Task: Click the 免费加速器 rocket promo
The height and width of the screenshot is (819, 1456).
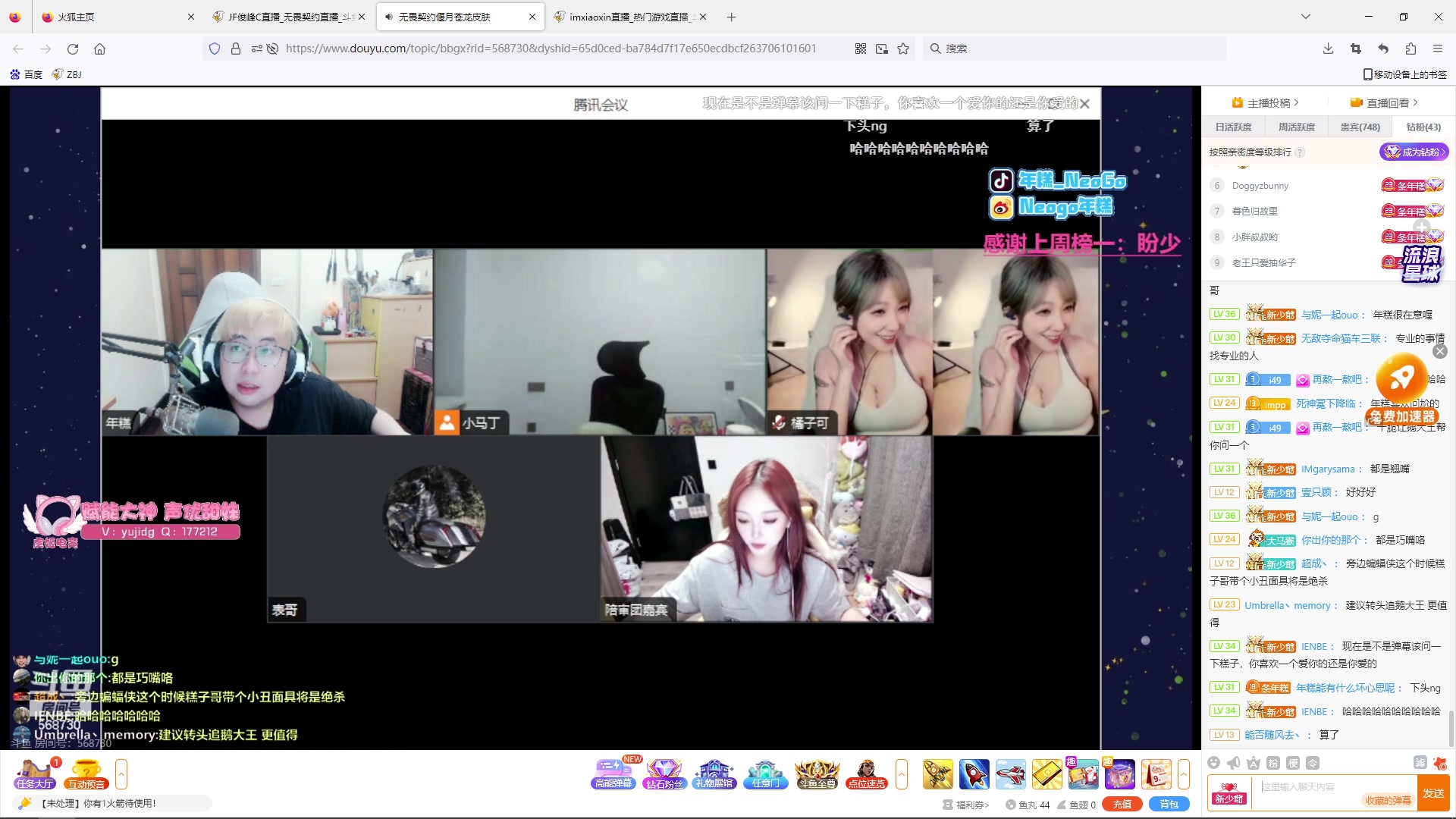Action: (1402, 390)
